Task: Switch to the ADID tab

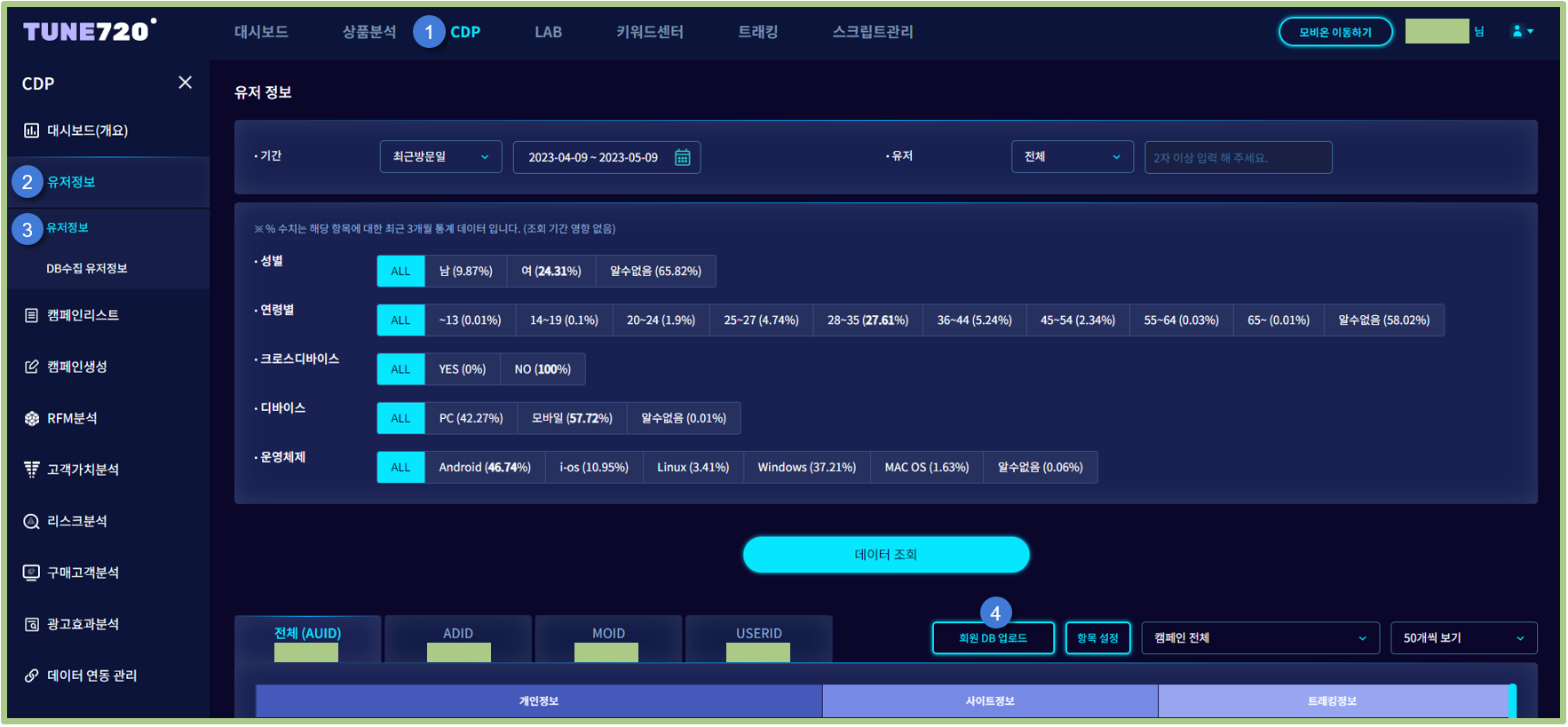Action: pyautogui.click(x=457, y=634)
